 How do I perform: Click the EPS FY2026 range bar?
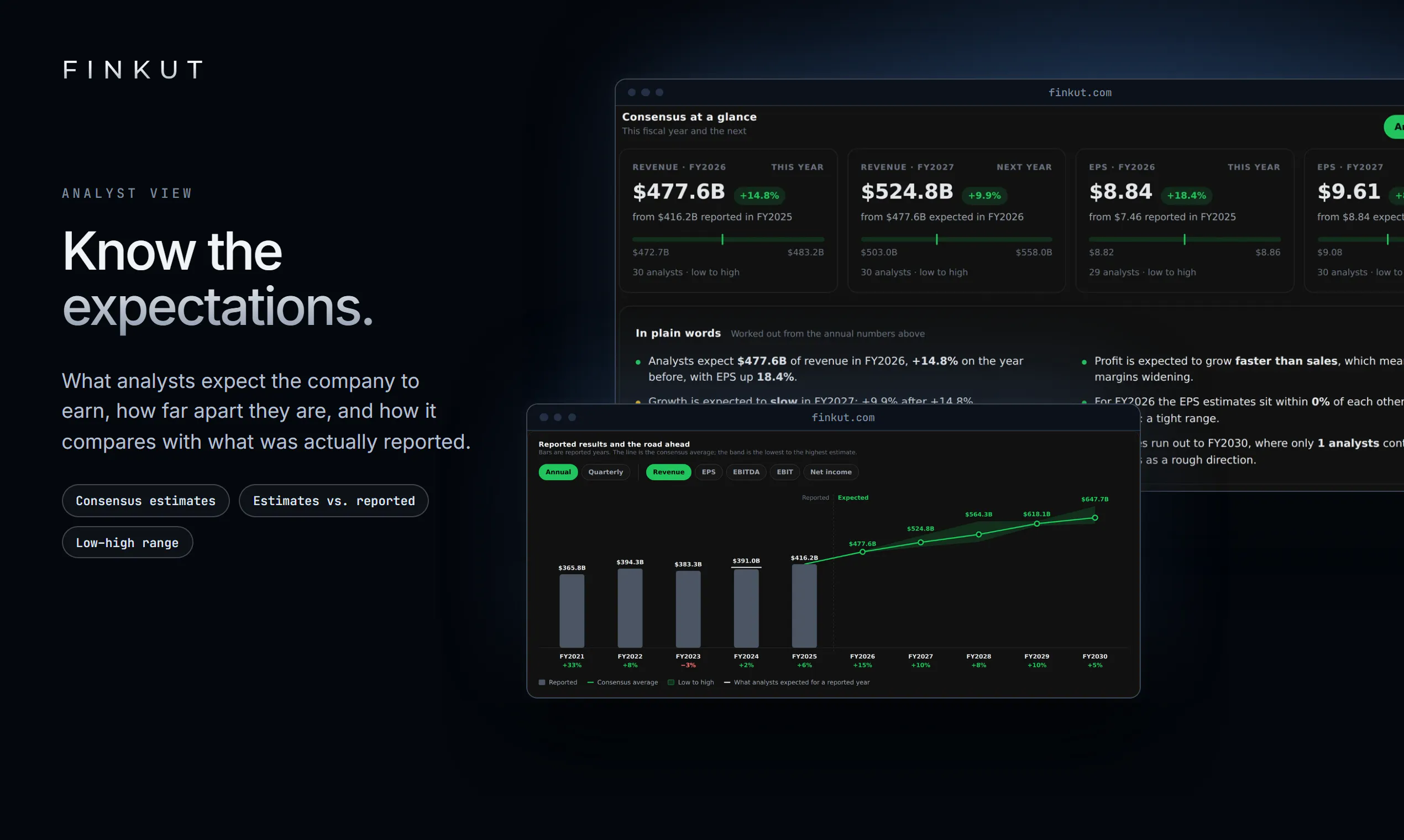(1185, 239)
